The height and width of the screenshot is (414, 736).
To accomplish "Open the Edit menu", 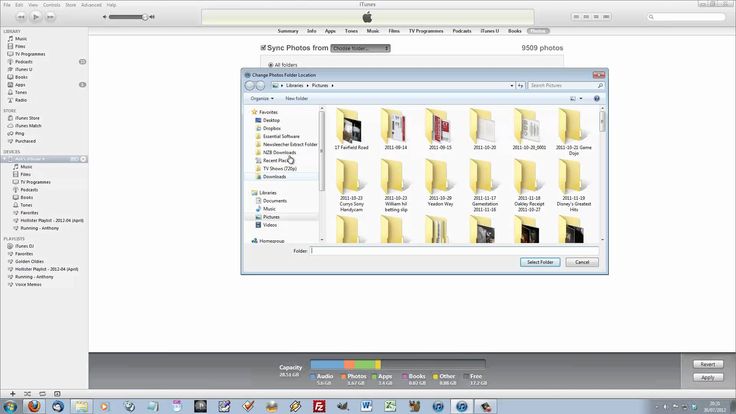I will click(x=19, y=5).
